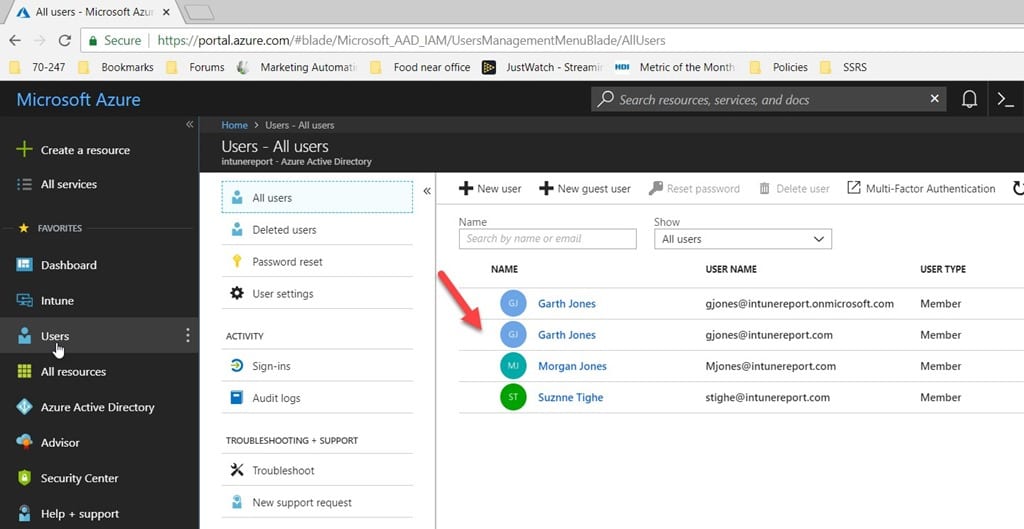Open User settings gear item
The image size is (1024, 529).
[x=317, y=293]
